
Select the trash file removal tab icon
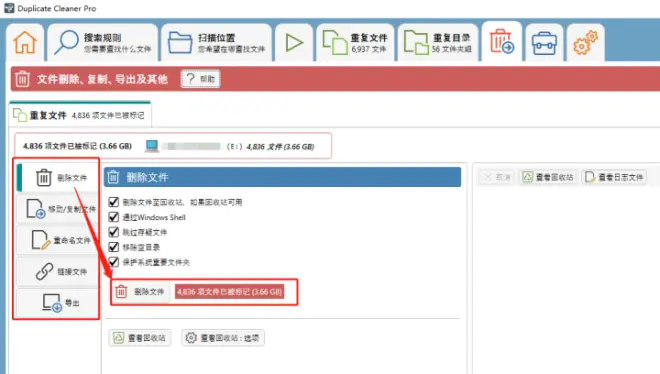(x=502, y=42)
